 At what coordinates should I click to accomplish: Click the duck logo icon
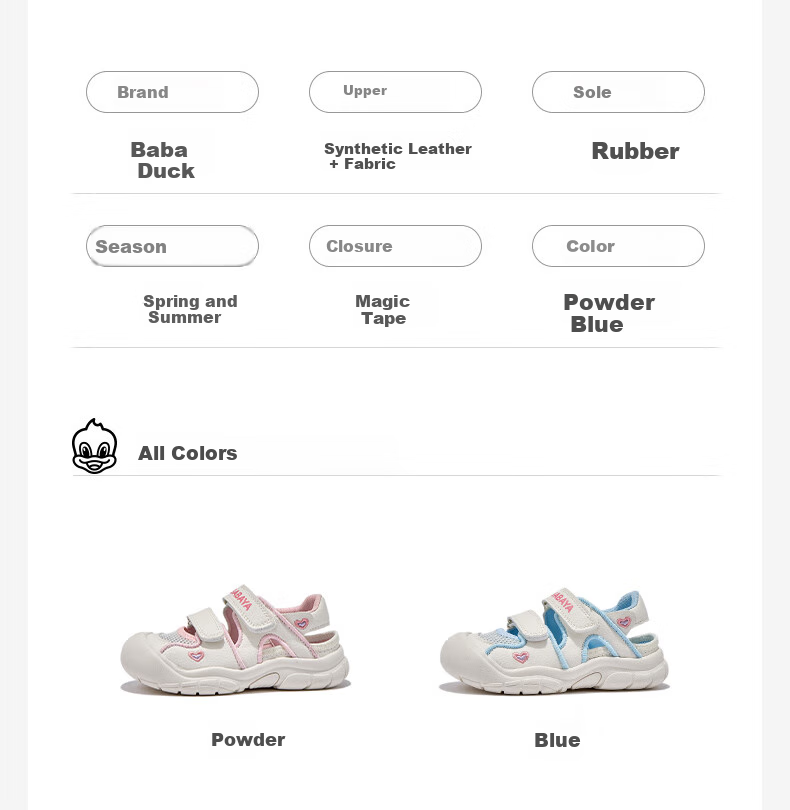point(95,446)
